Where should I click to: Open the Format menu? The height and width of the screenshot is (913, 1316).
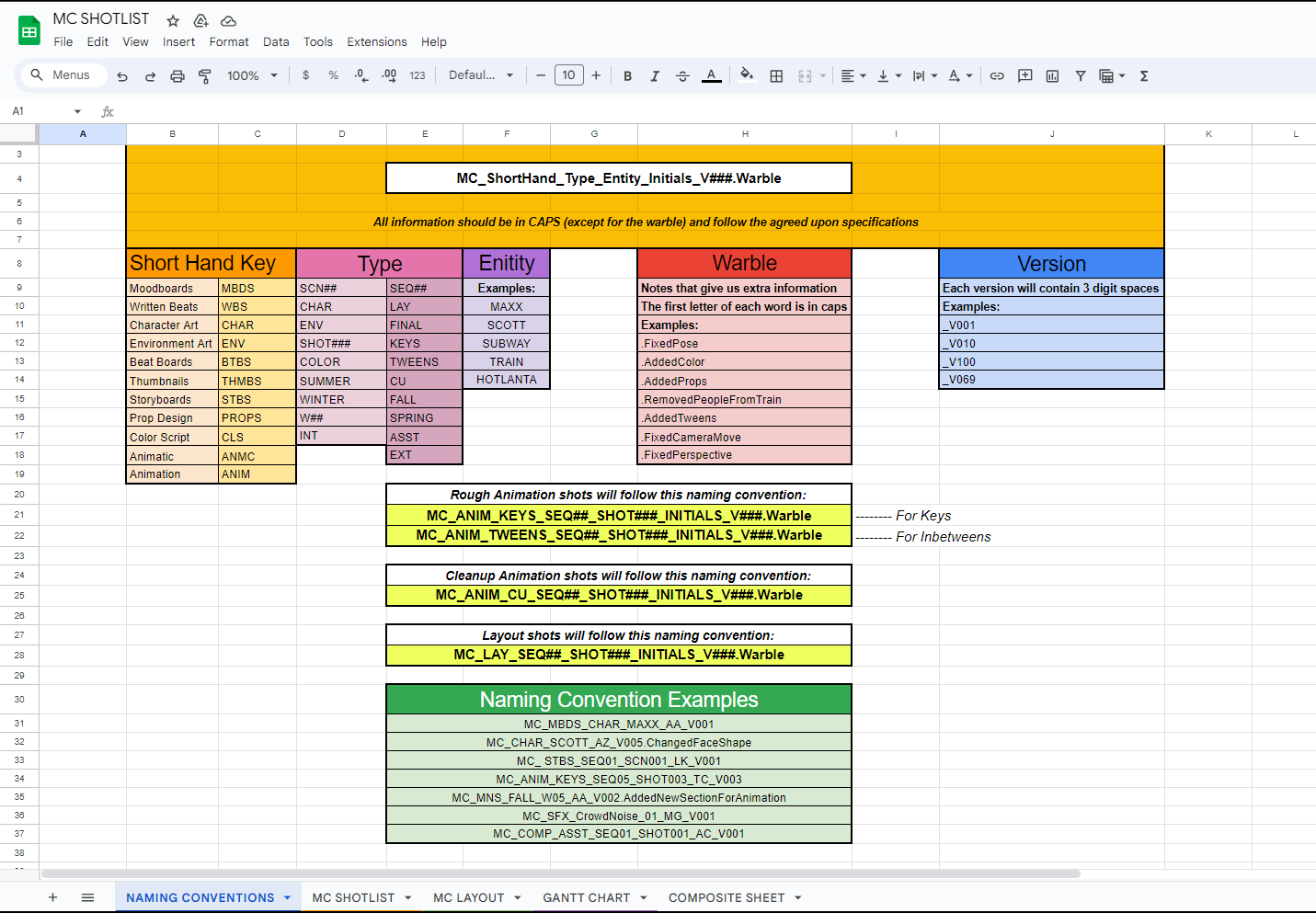229,41
